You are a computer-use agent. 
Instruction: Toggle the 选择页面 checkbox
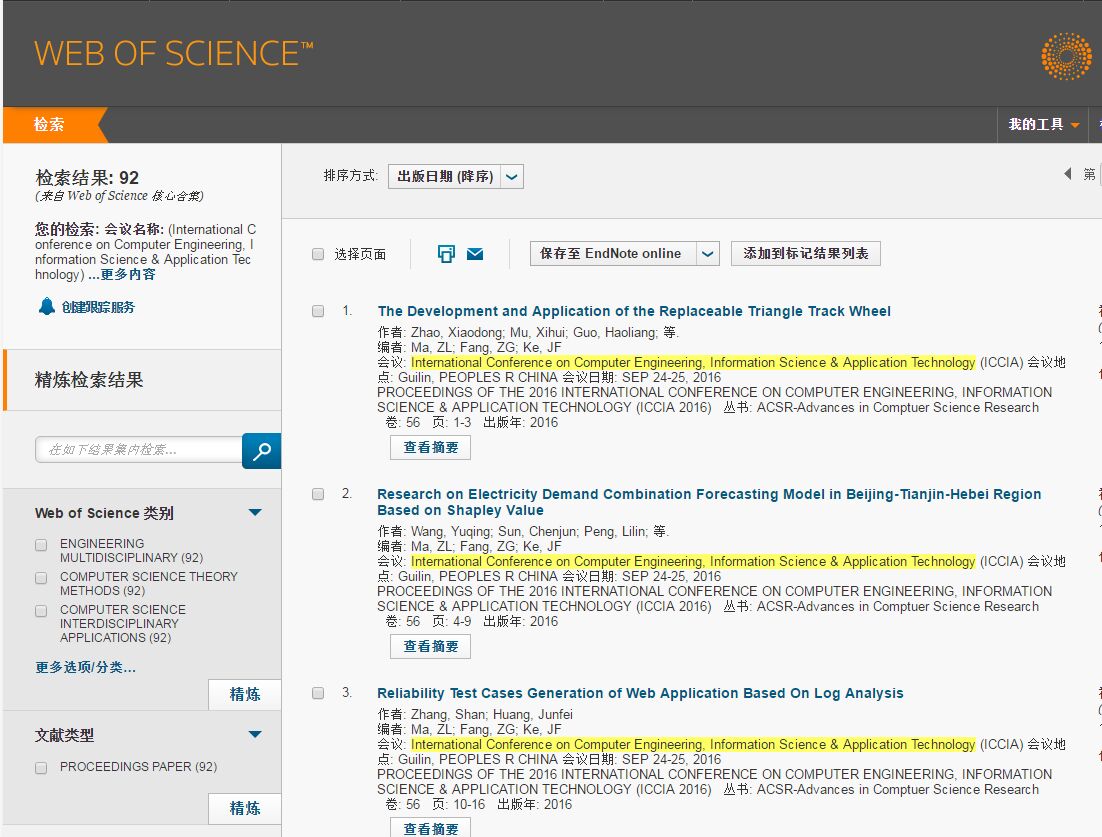click(x=318, y=254)
